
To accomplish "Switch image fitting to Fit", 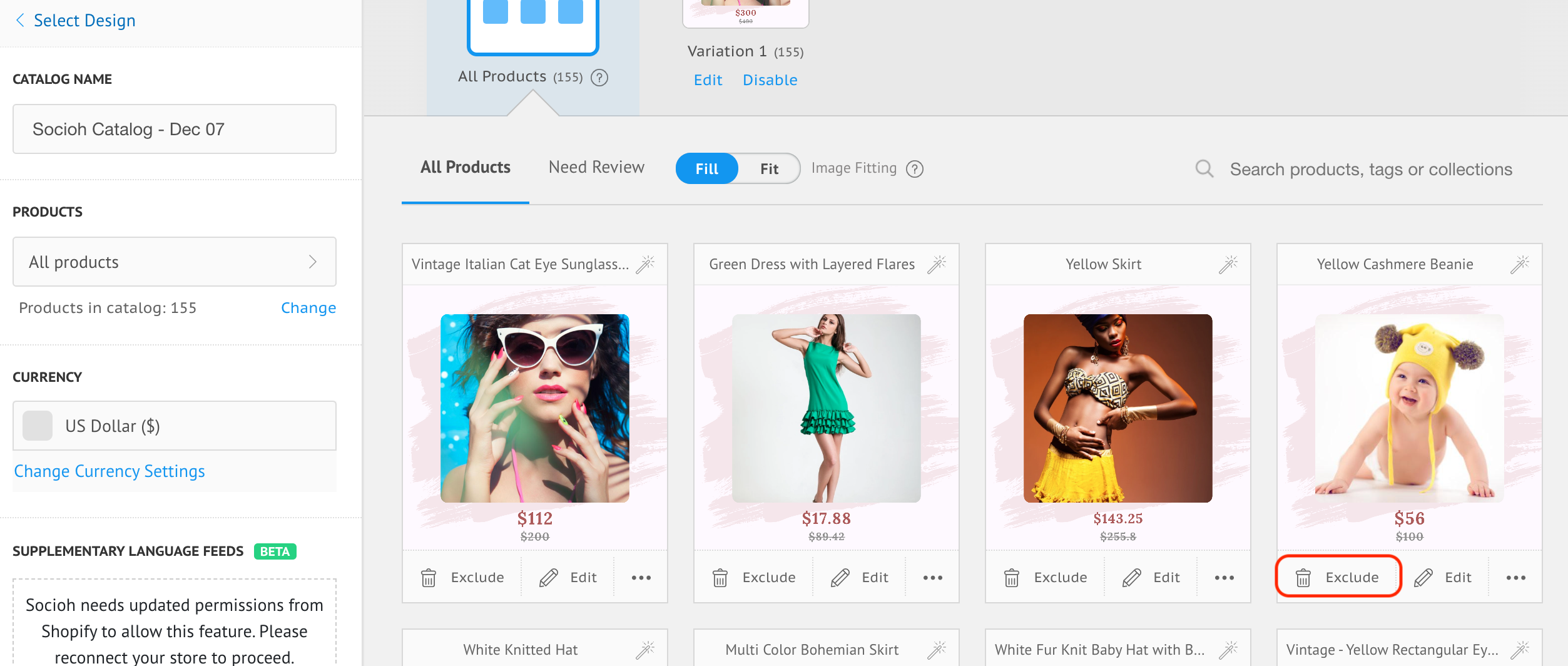I will [x=769, y=169].
